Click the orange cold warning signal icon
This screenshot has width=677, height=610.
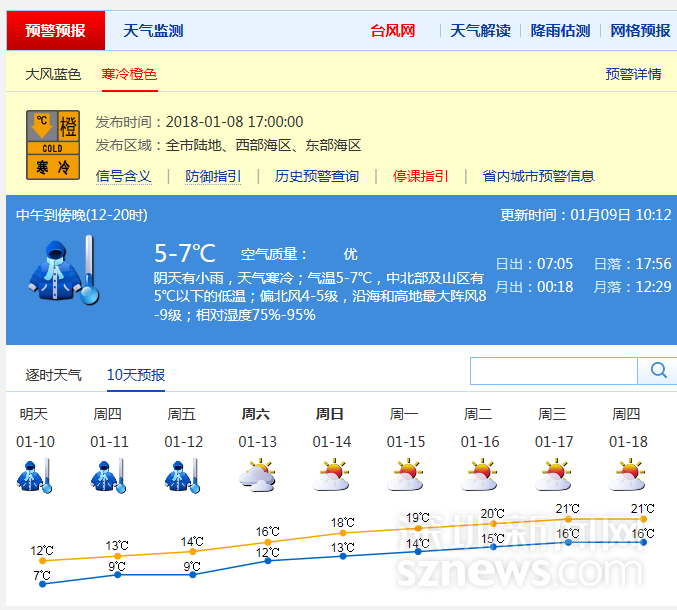coord(53,144)
